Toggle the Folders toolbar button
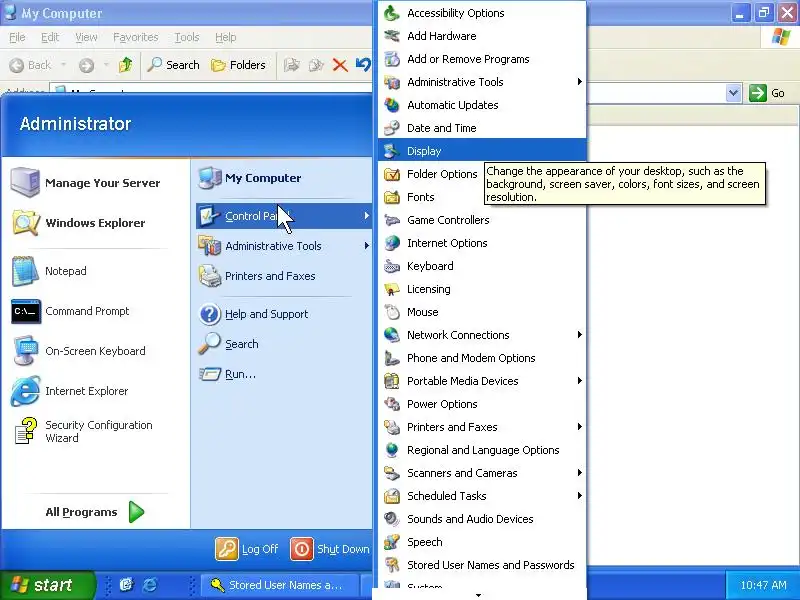800x600 pixels. click(x=238, y=65)
